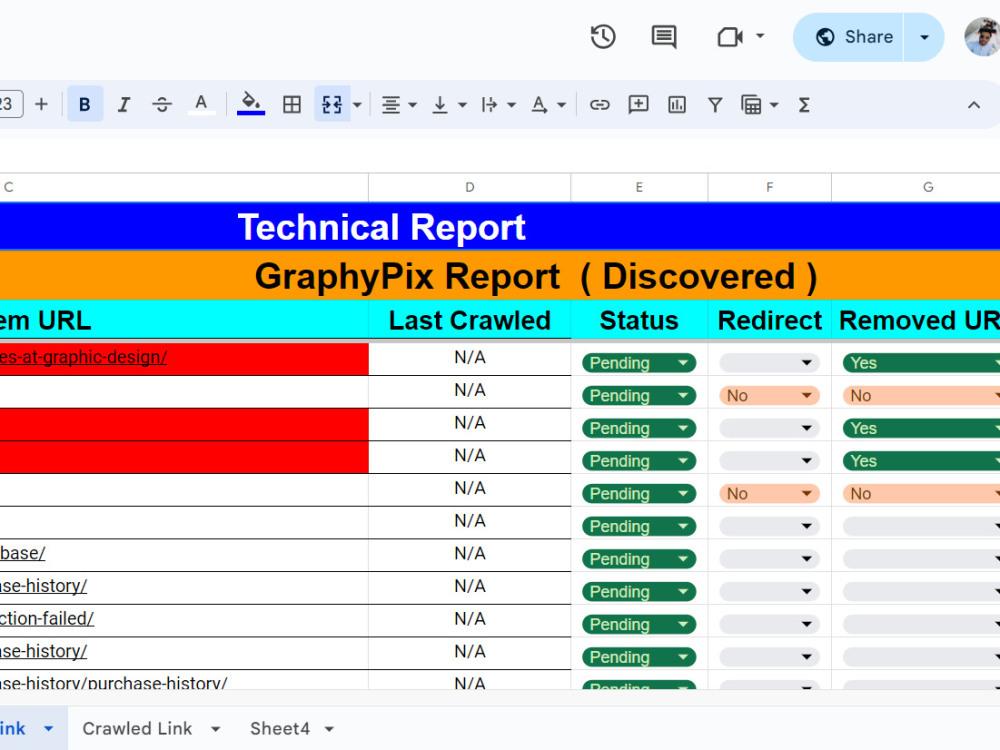Open empty Removed URL dropdown in base/ row

[922, 559]
